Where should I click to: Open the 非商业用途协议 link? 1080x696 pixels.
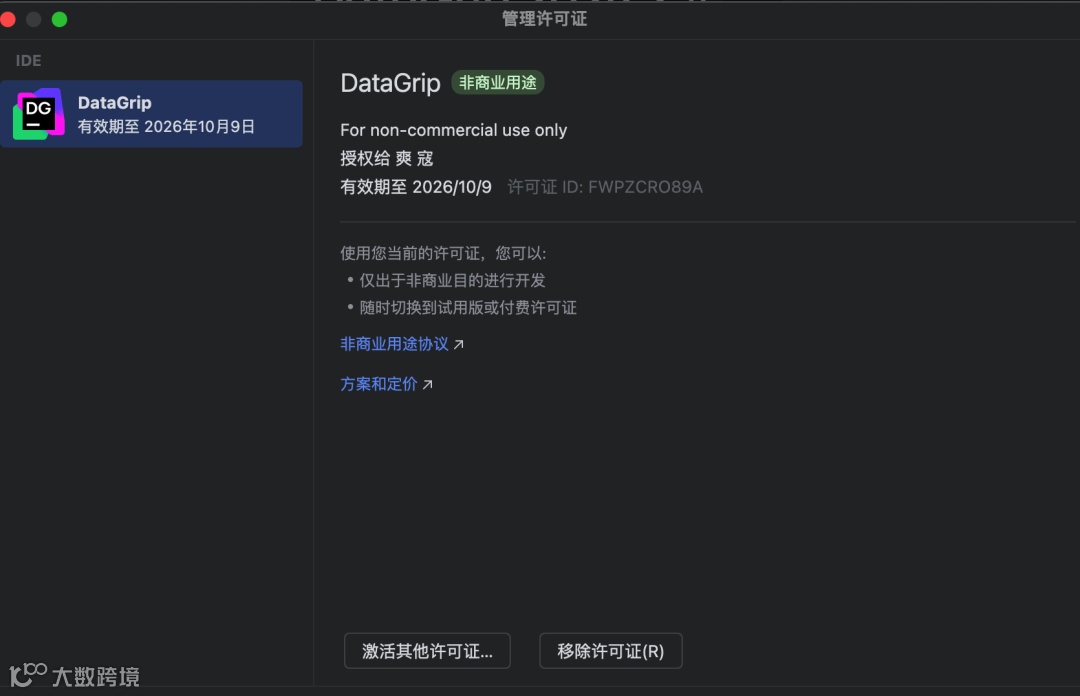click(395, 344)
